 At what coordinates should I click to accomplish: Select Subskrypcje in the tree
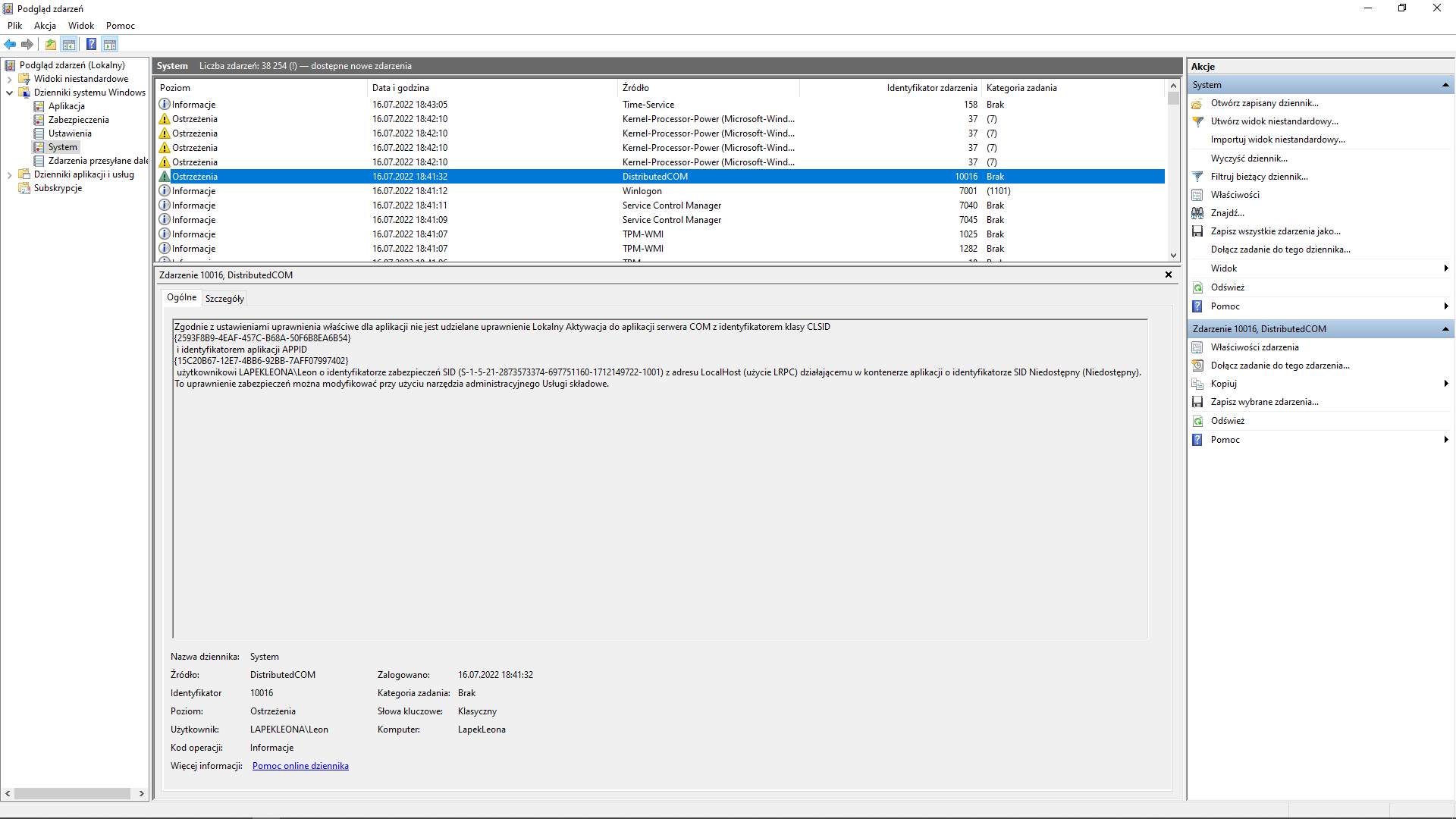(x=58, y=188)
